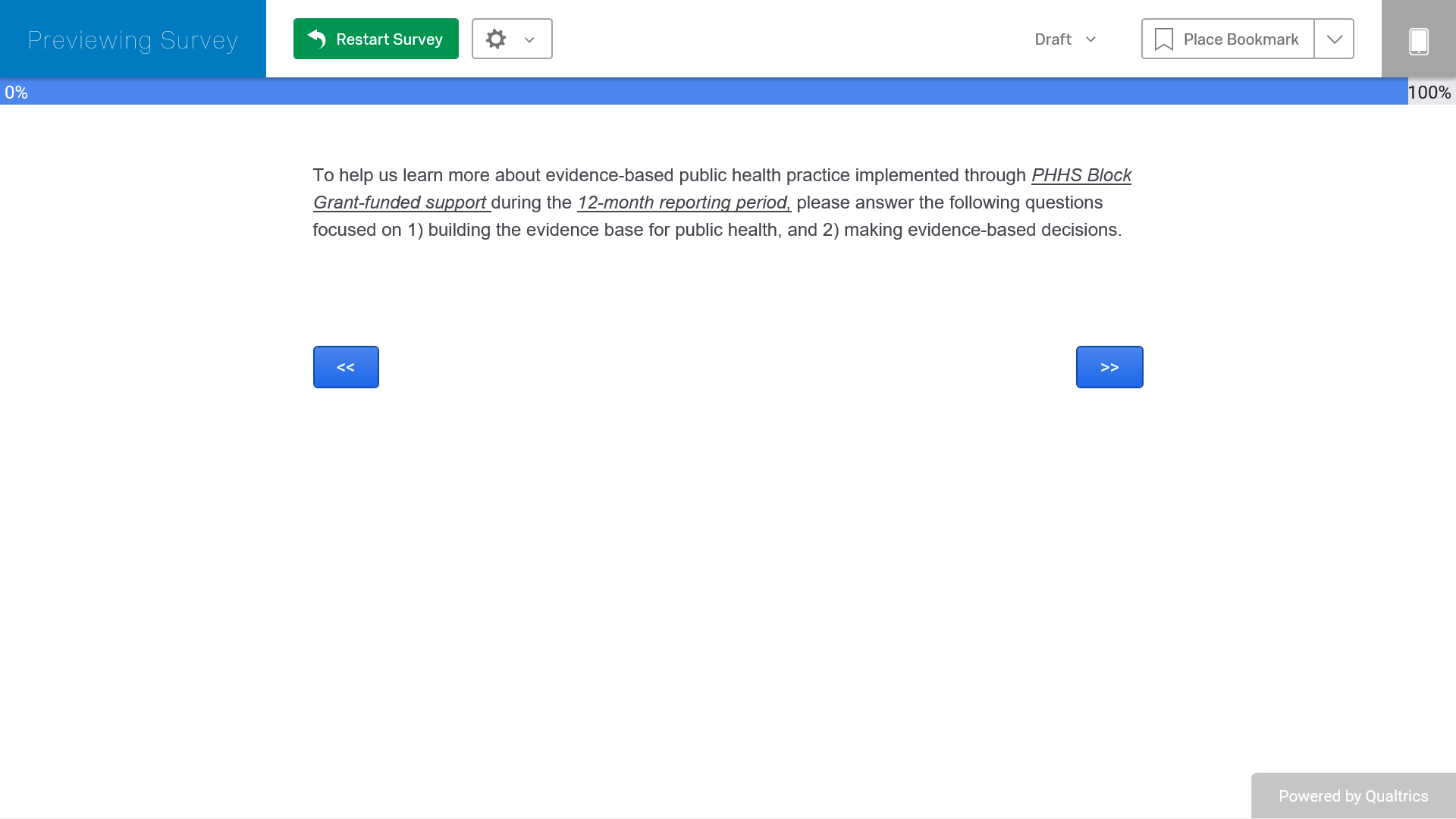The height and width of the screenshot is (819, 1456).
Task: Open the gear settings icon
Action: (x=496, y=39)
